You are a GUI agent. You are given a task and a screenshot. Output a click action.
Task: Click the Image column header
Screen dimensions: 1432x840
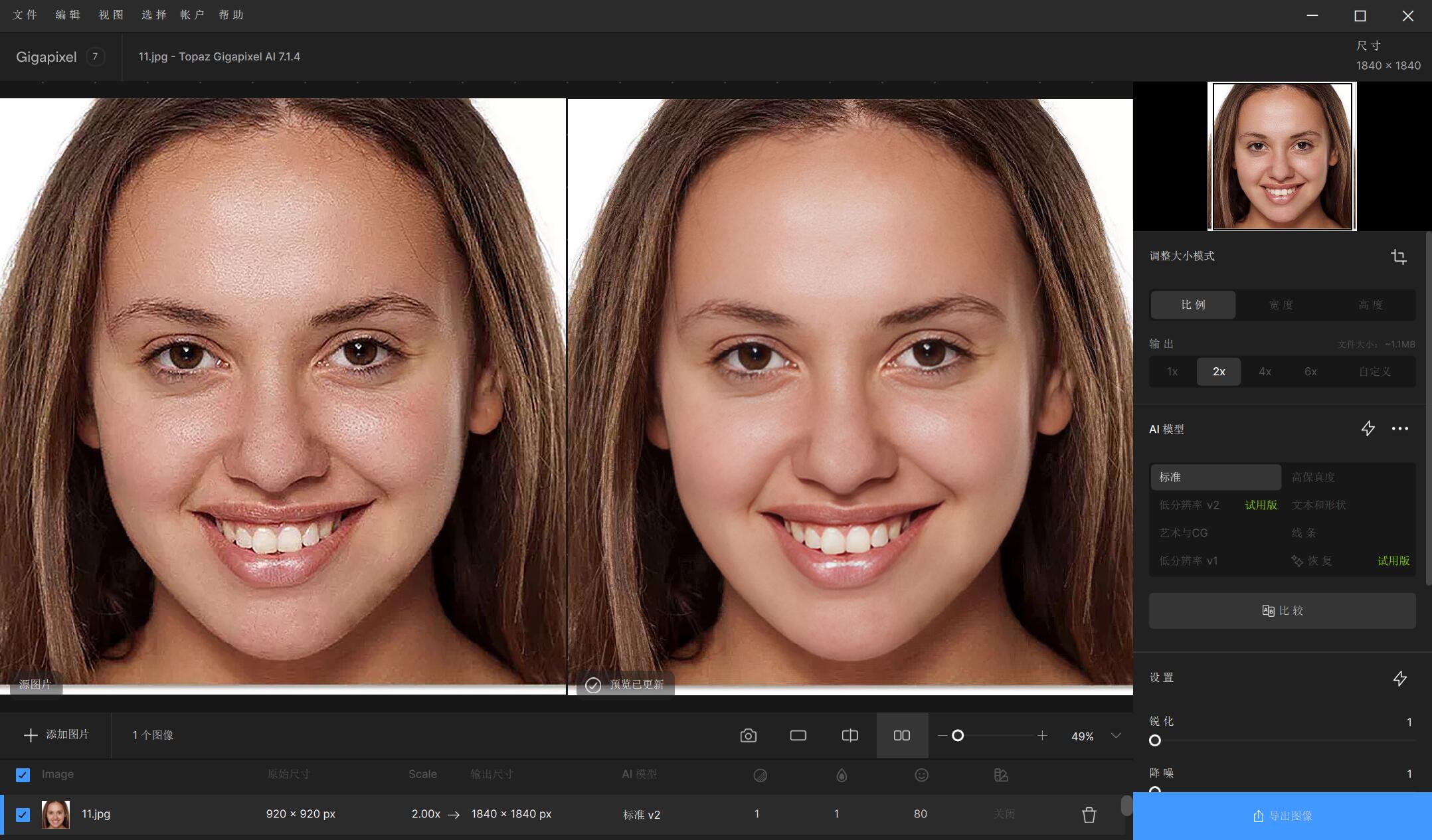[x=58, y=774]
